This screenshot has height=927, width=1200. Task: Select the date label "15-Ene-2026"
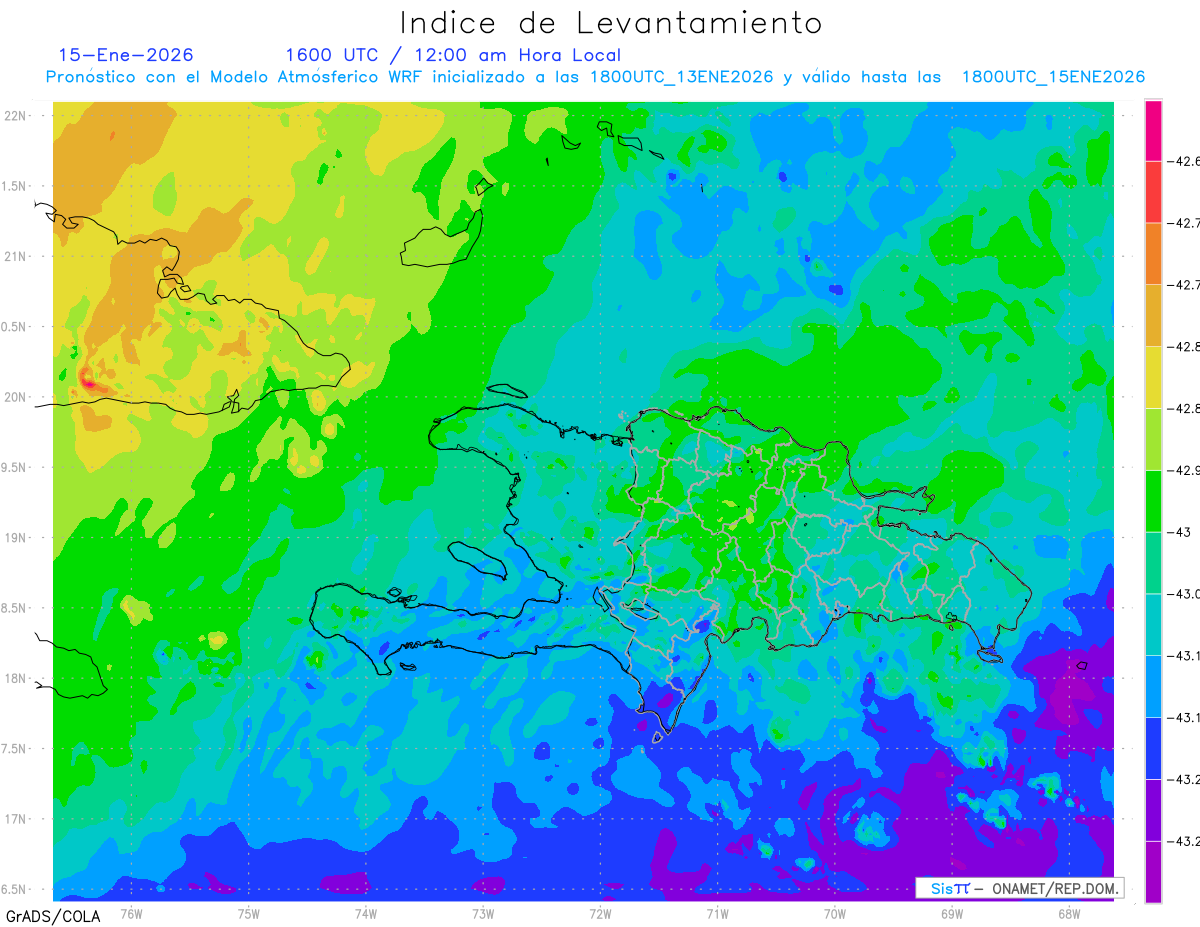126,55
